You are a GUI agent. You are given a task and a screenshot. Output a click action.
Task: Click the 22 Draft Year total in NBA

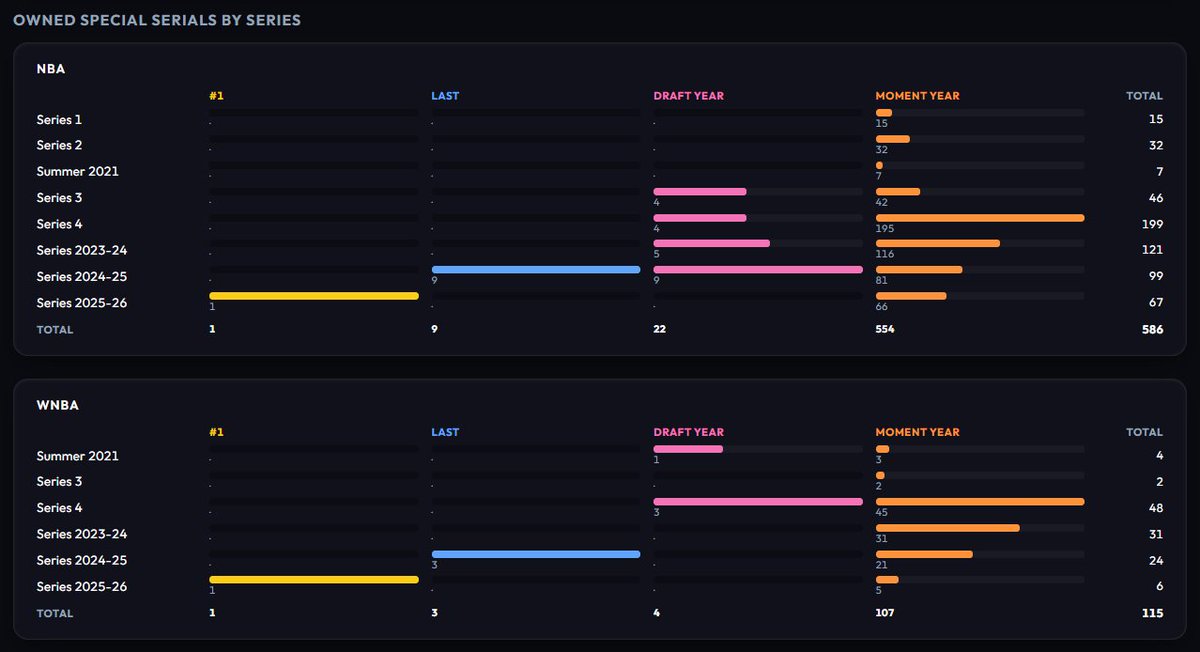click(660, 330)
